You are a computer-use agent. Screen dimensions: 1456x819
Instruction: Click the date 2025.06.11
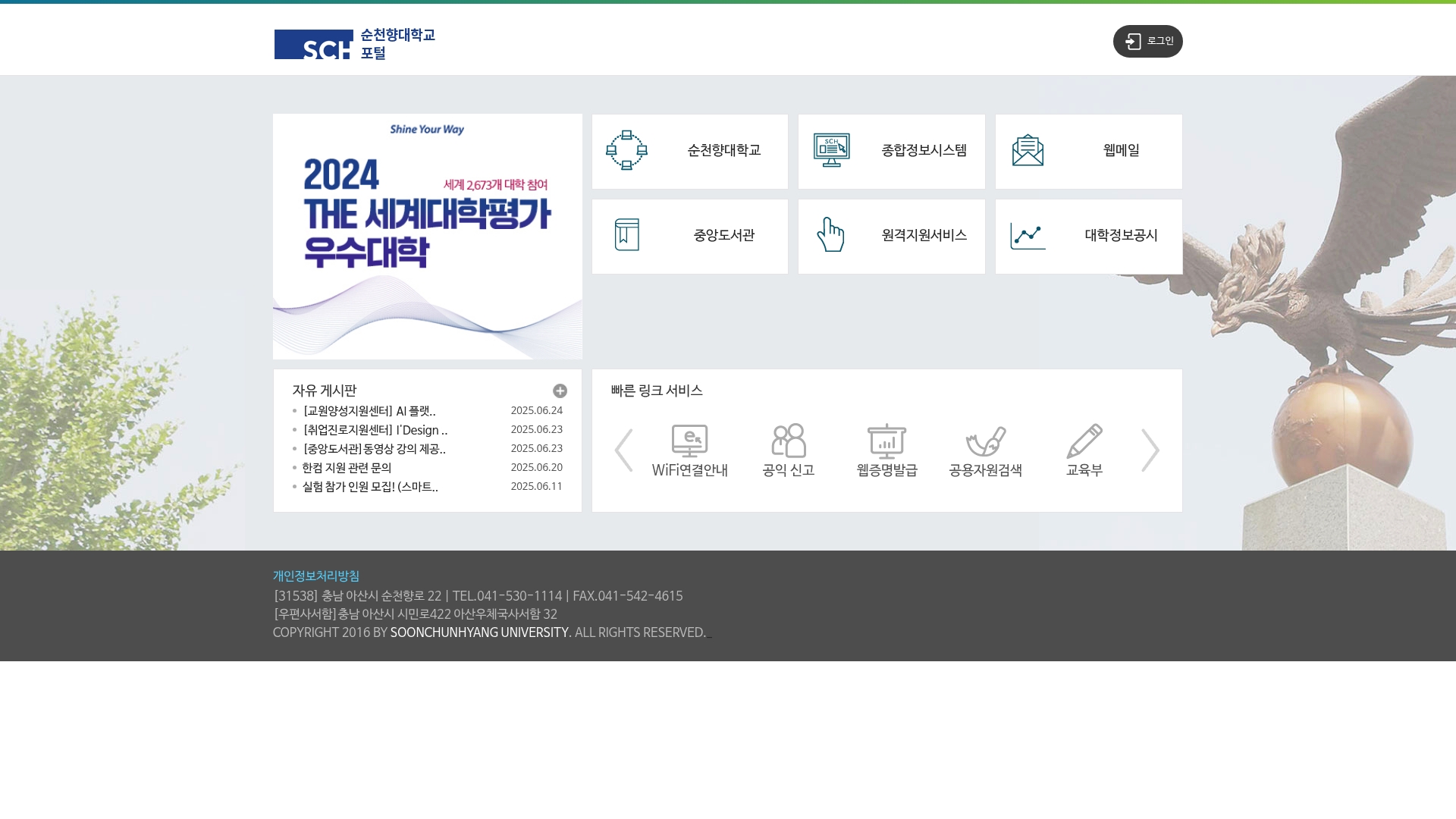click(537, 486)
